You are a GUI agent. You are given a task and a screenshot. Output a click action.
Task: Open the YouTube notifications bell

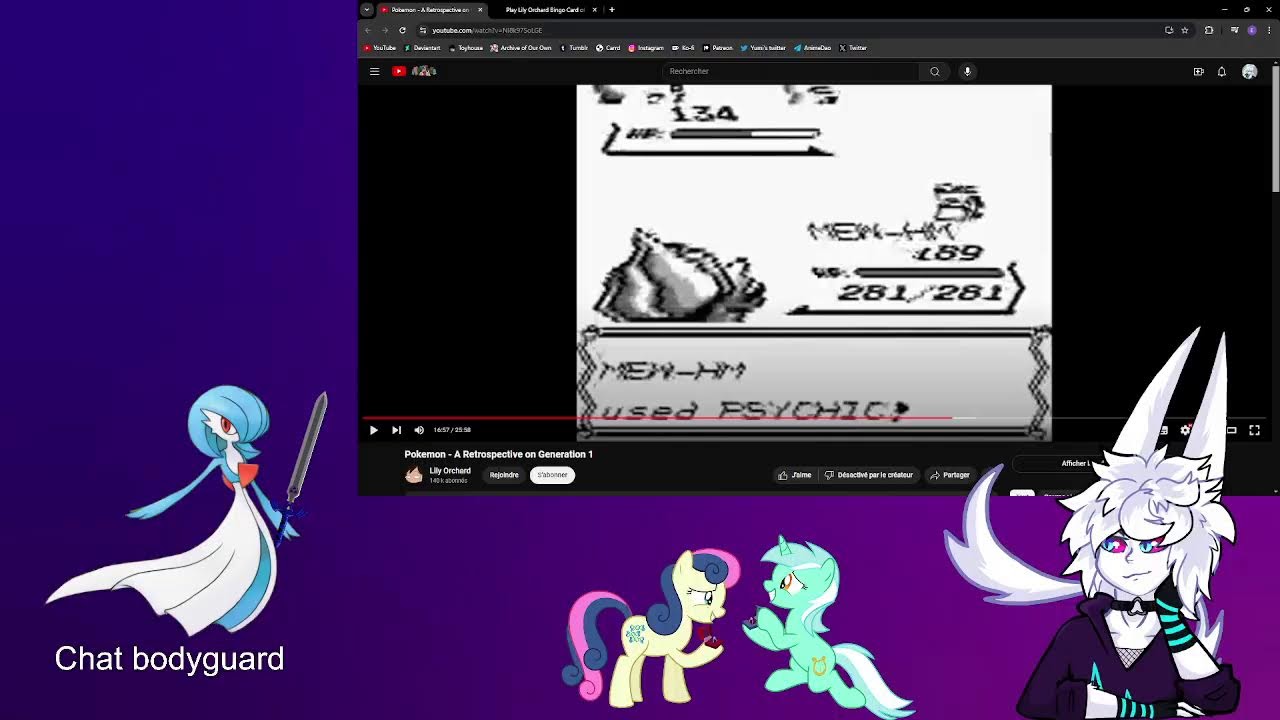[x=1222, y=71]
